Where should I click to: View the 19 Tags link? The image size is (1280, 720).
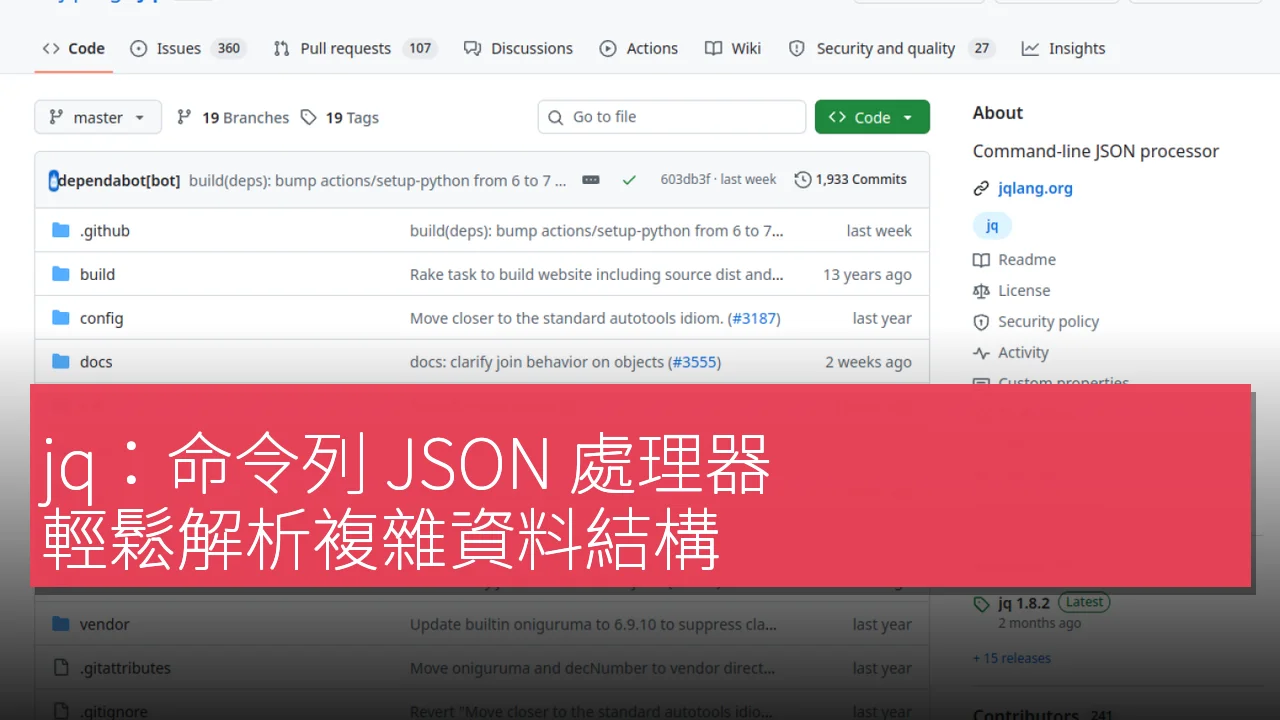click(340, 117)
